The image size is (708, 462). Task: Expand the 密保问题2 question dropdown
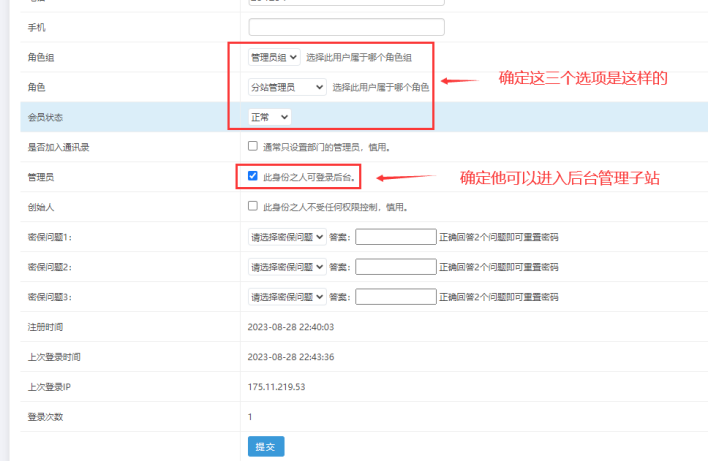point(287,267)
